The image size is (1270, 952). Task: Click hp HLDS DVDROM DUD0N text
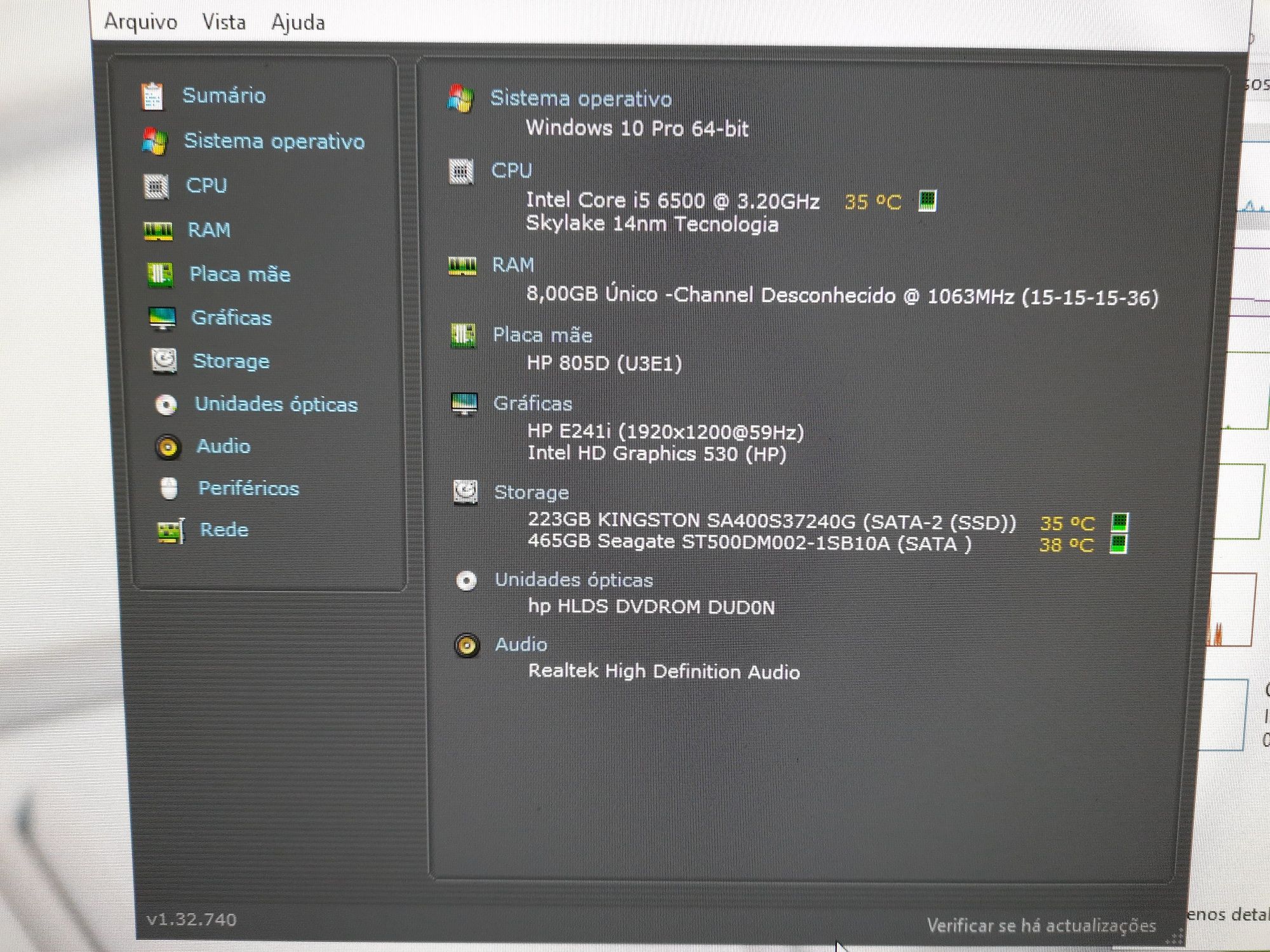pos(652,607)
